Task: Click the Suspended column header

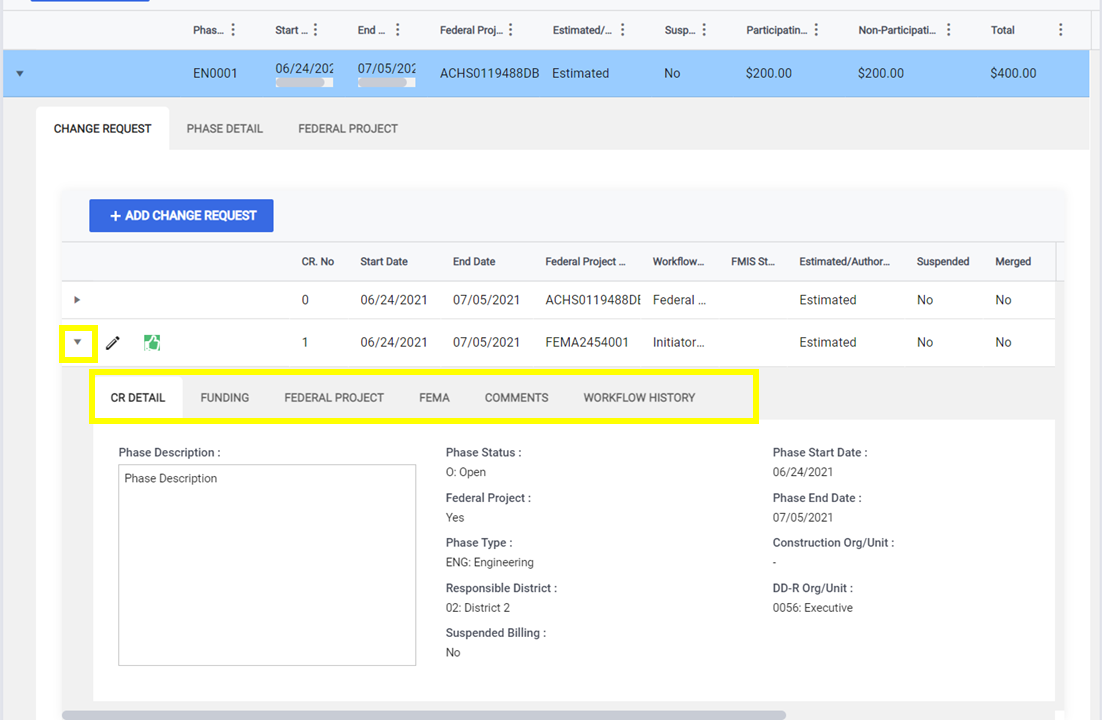Action: click(942, 262)
